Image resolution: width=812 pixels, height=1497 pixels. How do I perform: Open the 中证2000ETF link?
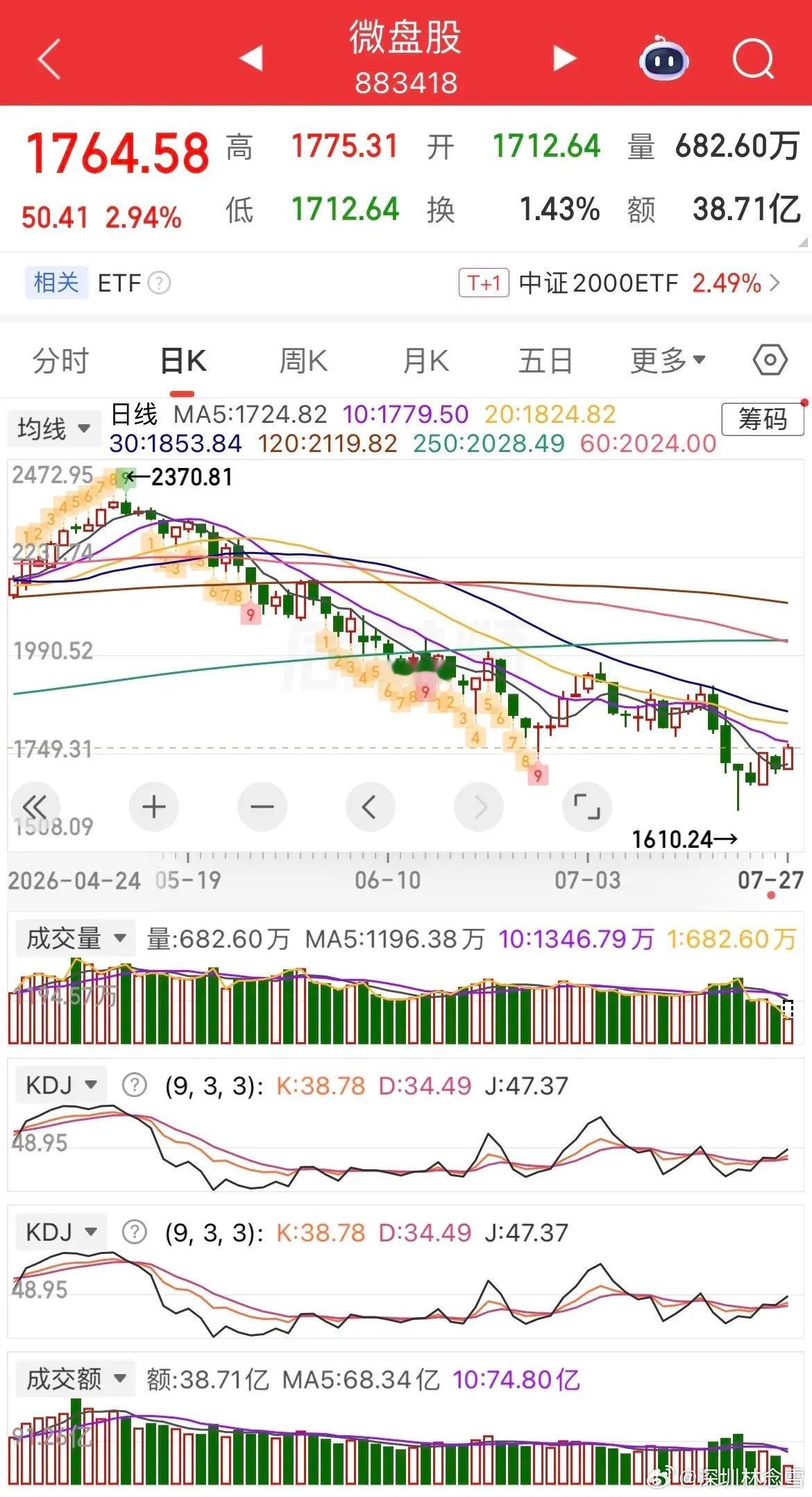[x=598, y=283]
